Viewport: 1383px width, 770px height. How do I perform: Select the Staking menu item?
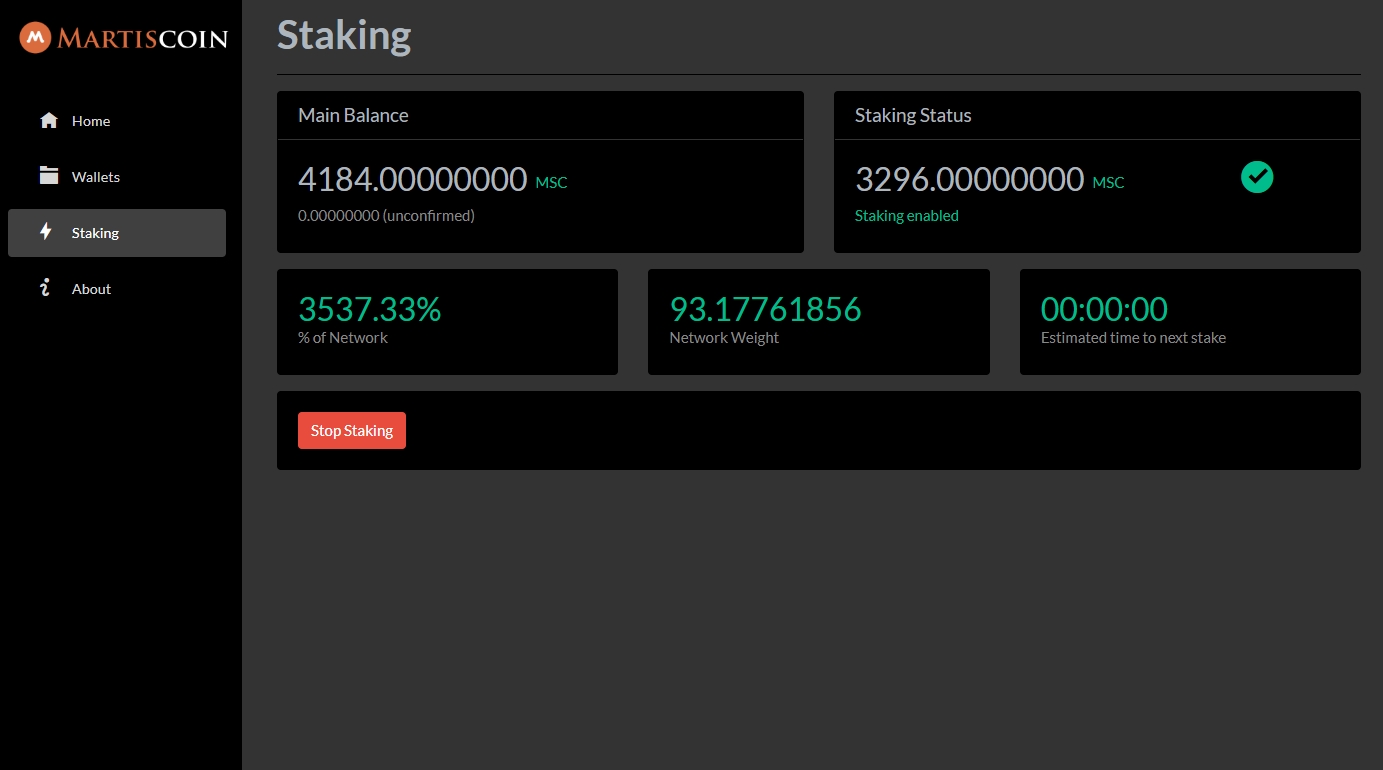click(117, 233)
